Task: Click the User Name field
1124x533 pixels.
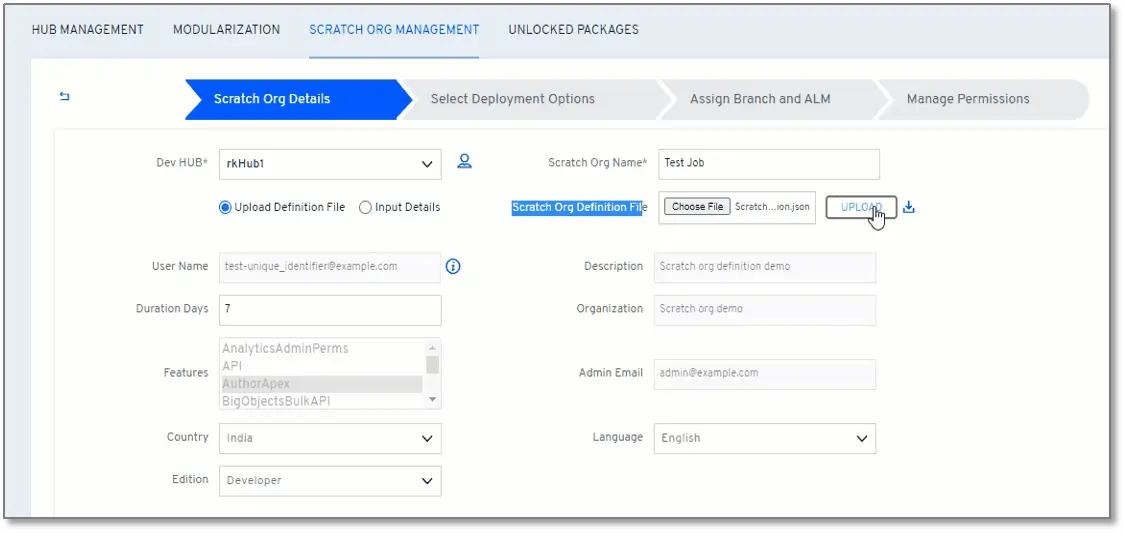Action: 330,266
